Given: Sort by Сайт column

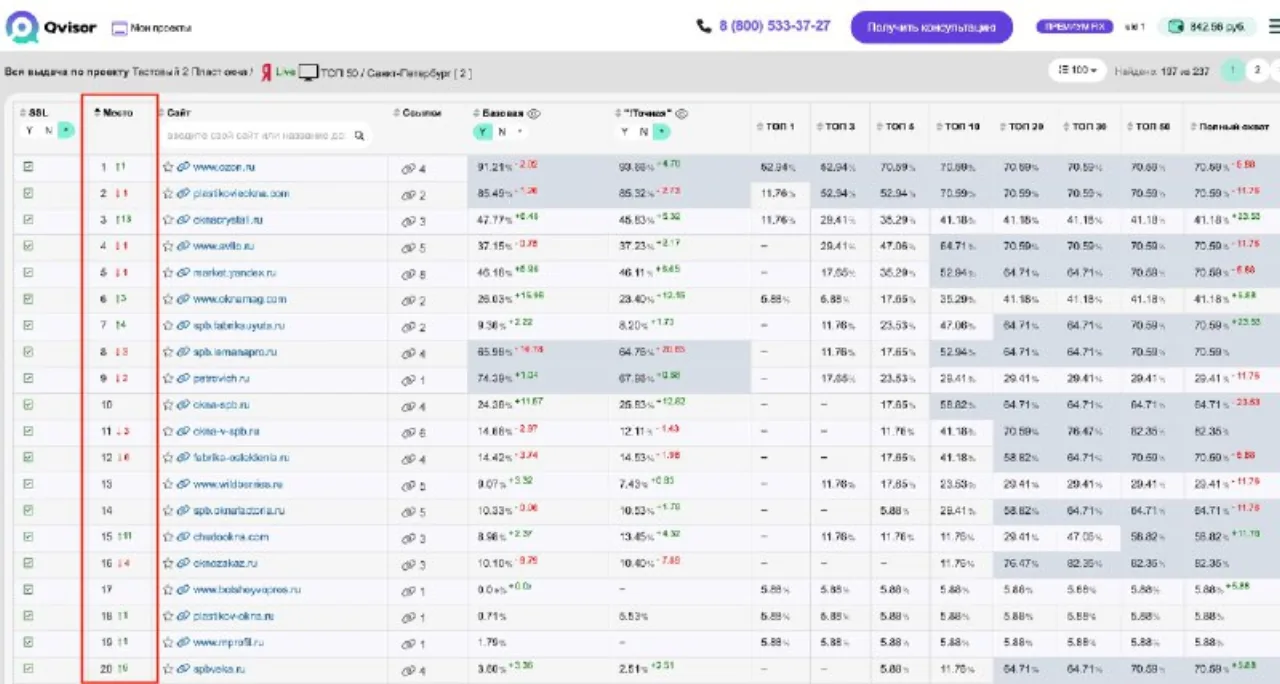Looking at the screenshot, I should [x=175, y=113].
